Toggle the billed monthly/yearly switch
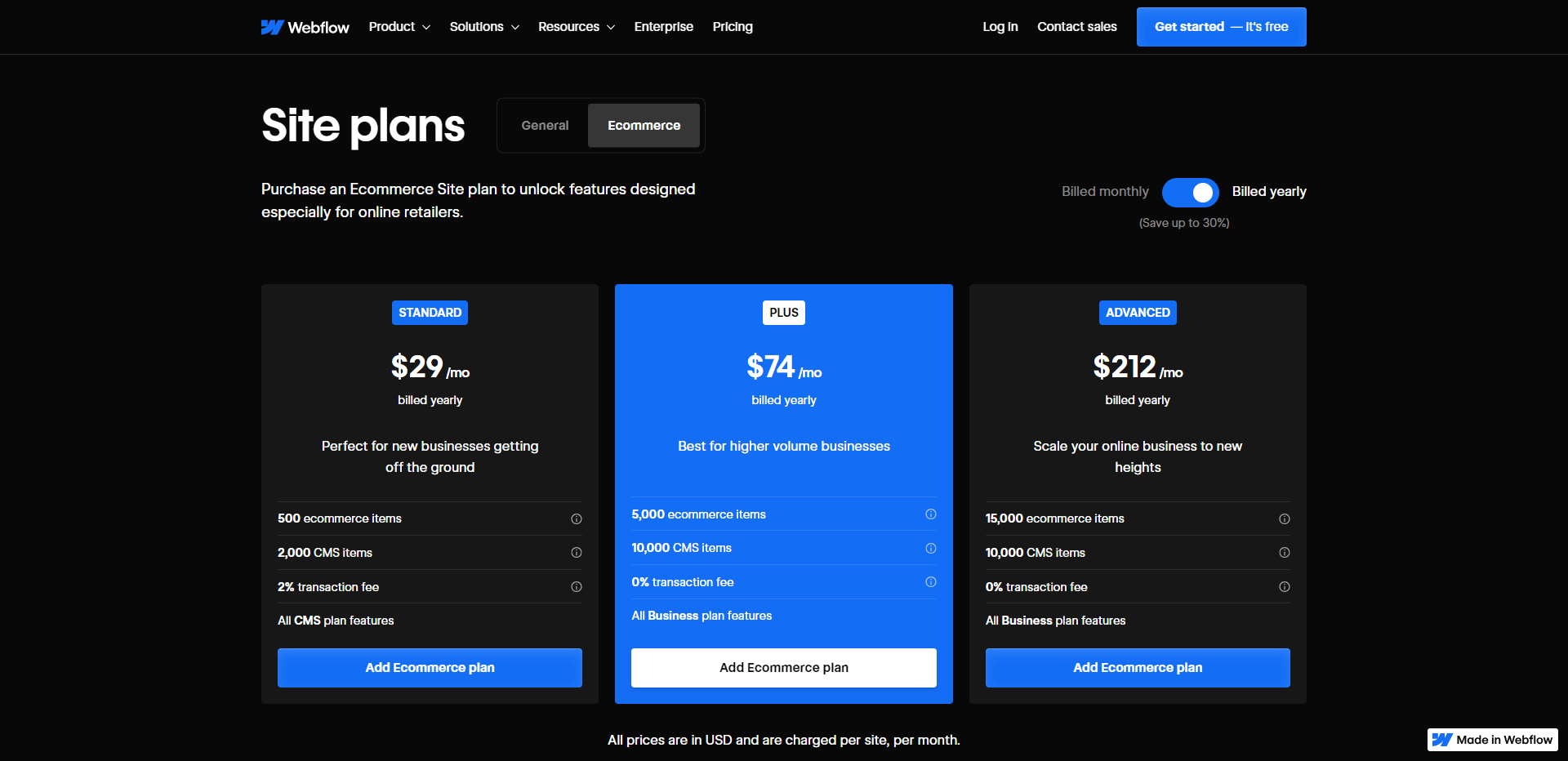Screen dimensions: 1568x761 (x=1191, y=193)
